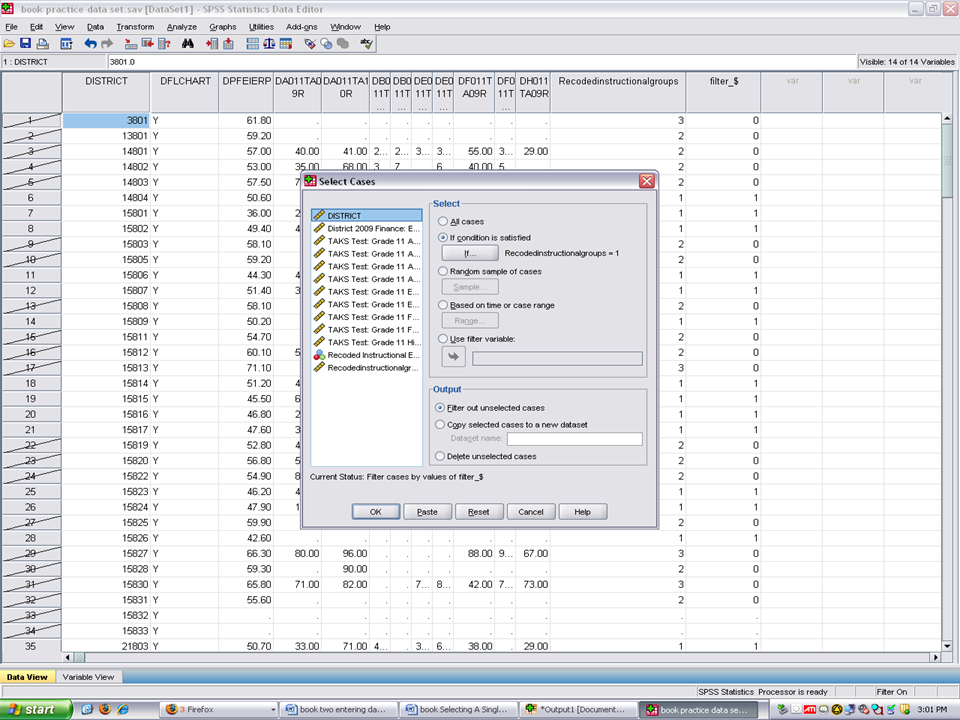Select the 'All cases' radio option
This screenshot has width=960, height=720.
coord(443,221)
